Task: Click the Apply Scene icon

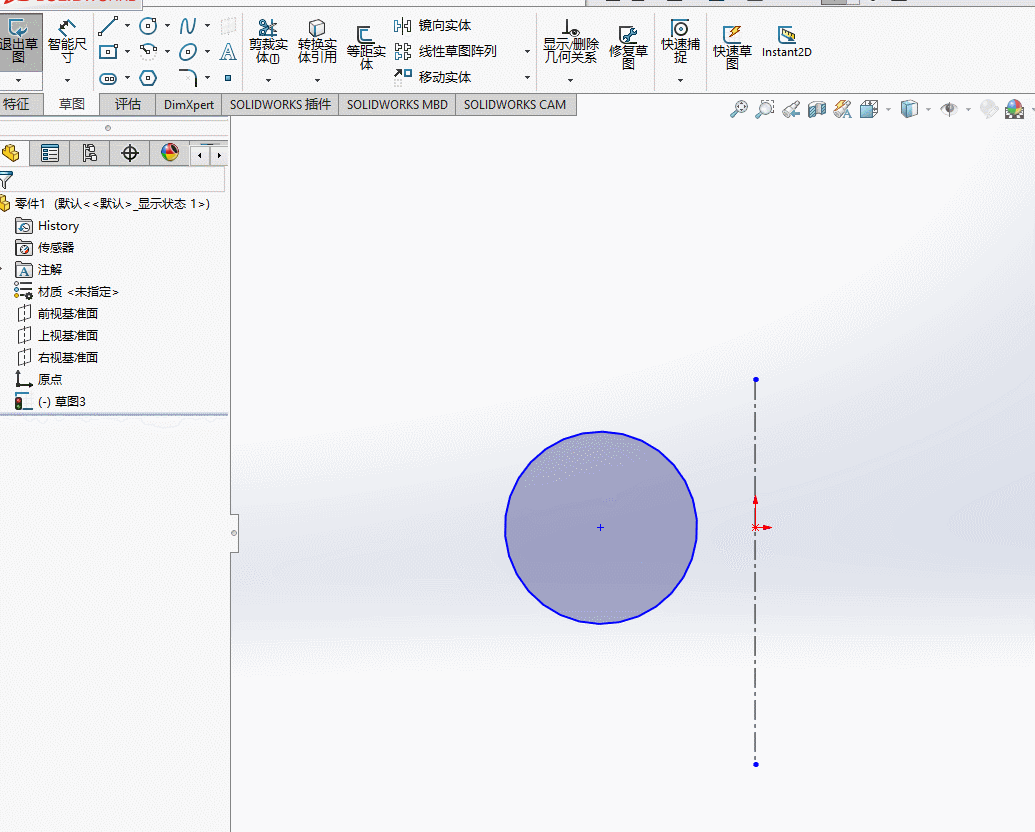Action: pos(1014,109)
